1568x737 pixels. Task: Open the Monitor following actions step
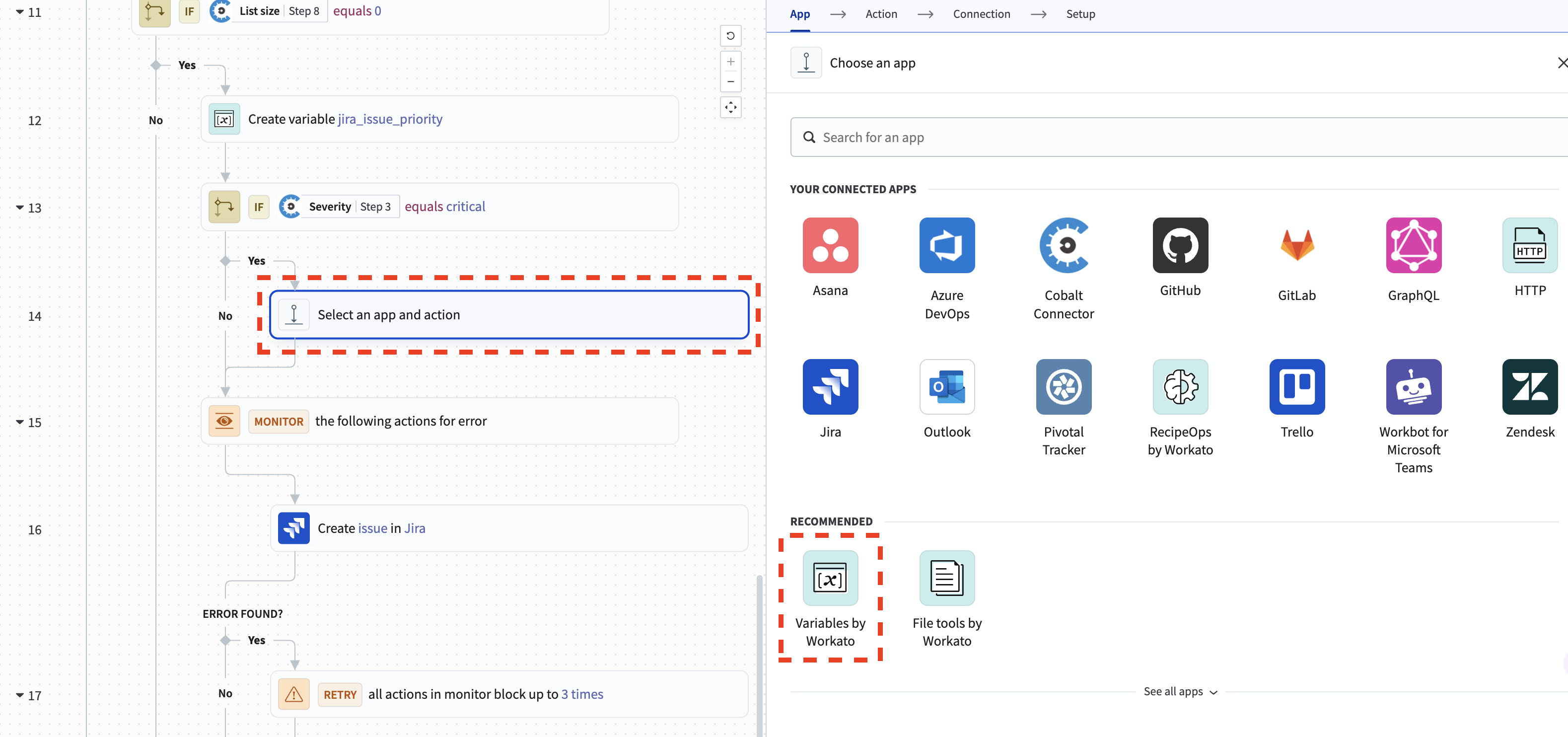point(439,421)
